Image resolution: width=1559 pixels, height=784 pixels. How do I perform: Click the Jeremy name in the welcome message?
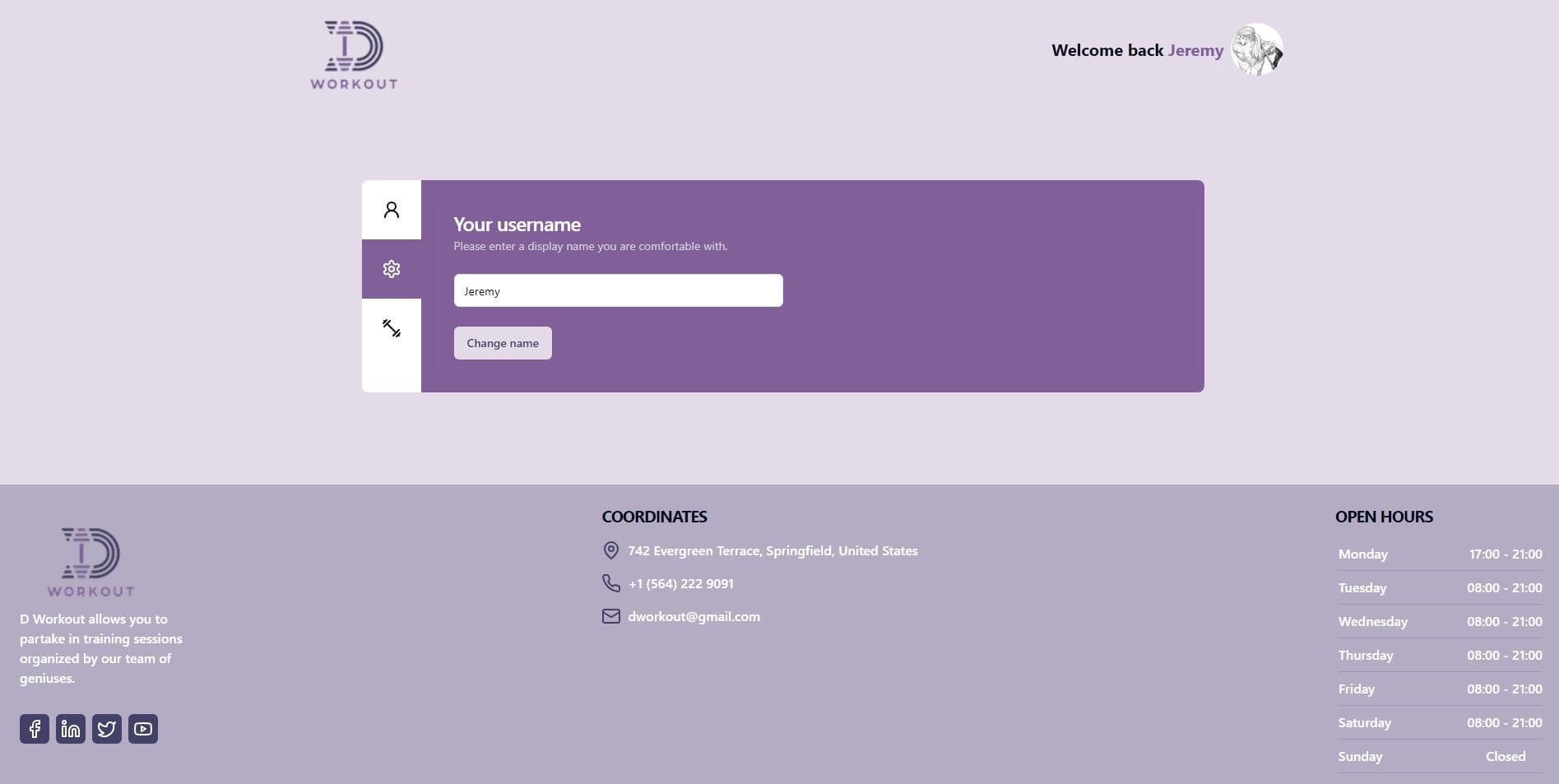pos(1195,50)
